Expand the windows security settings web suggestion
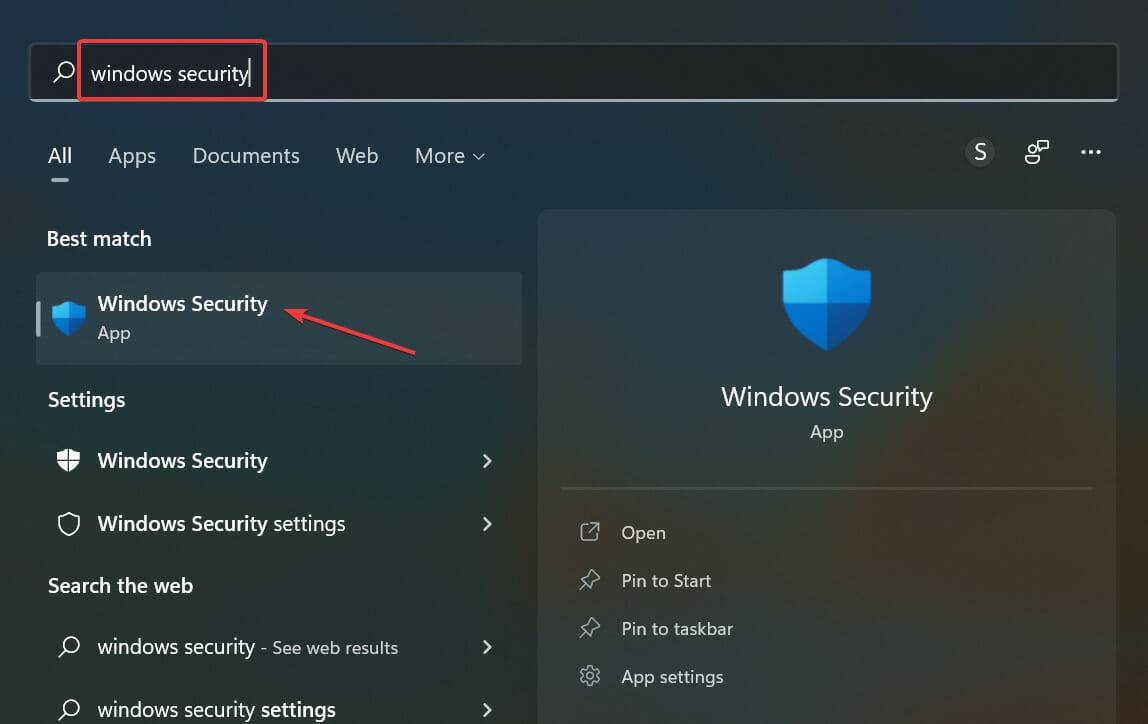Screen dimensions: 1148x724 pos(487,709)
